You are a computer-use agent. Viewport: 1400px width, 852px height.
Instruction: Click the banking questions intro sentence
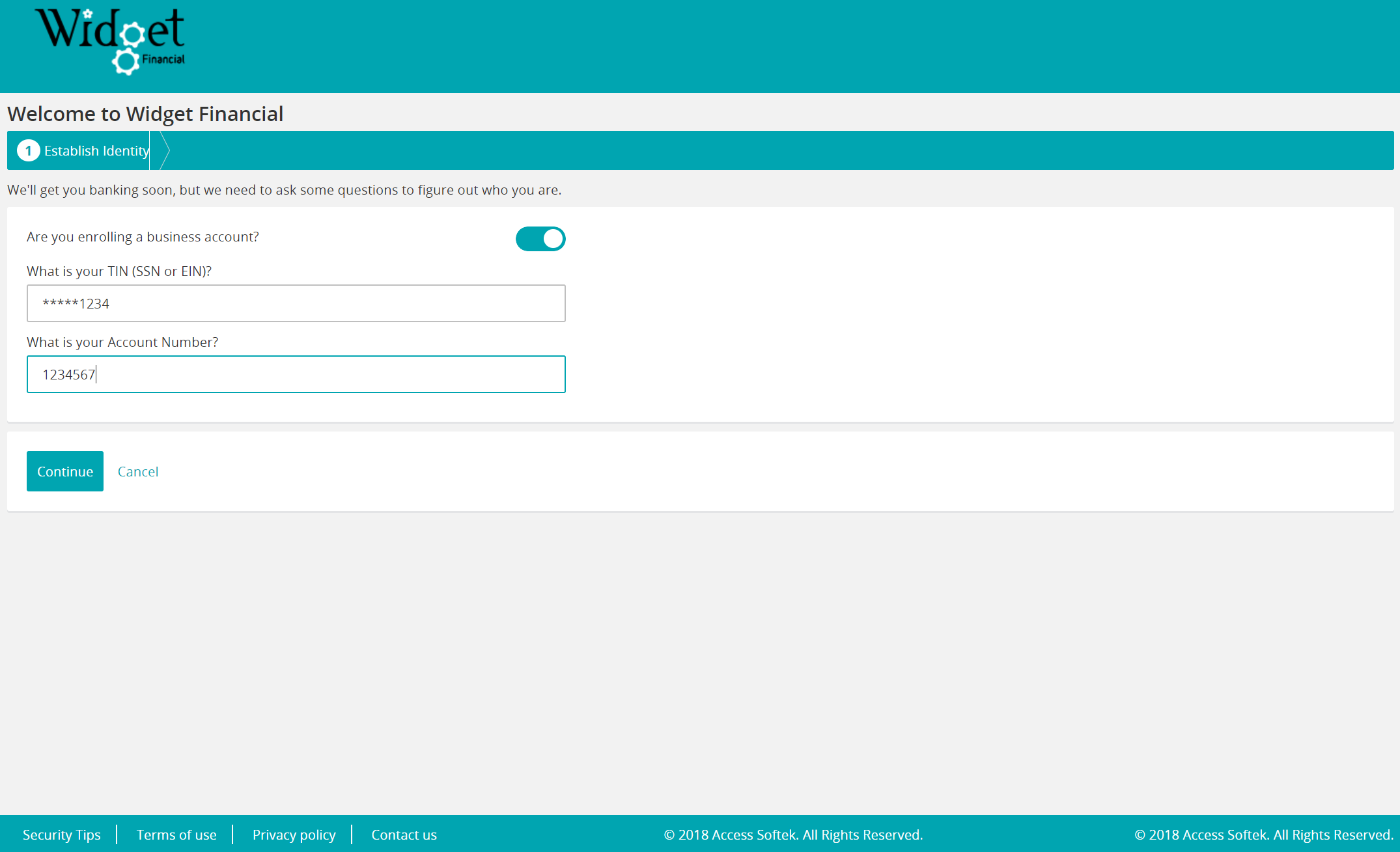coord(284,190)
